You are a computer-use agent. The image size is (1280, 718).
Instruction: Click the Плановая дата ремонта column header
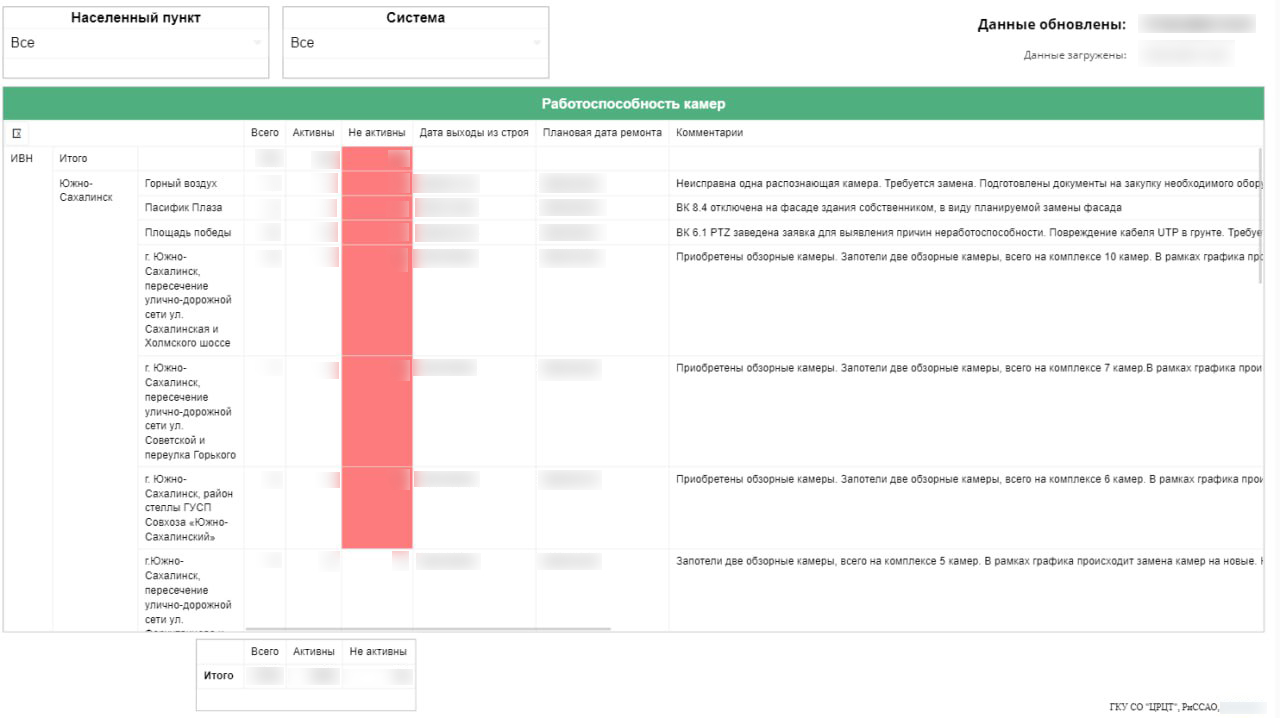(x=602, y=133)
